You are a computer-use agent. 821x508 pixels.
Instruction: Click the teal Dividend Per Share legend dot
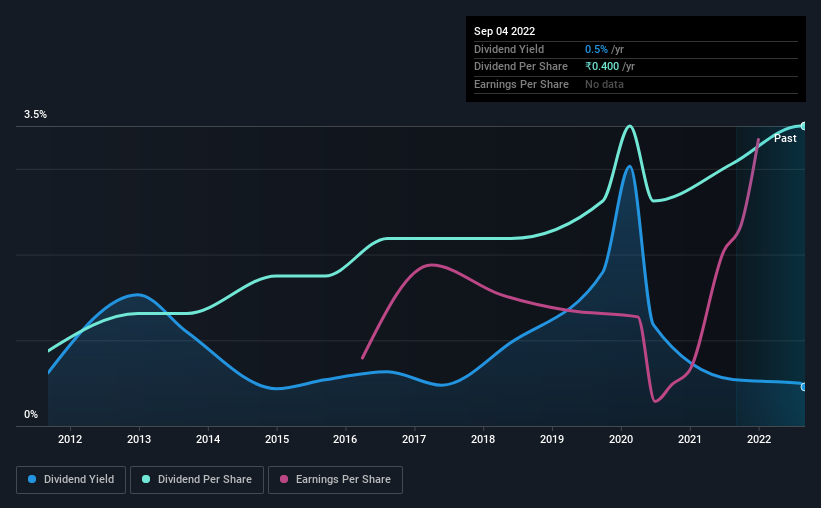(146, 479)
